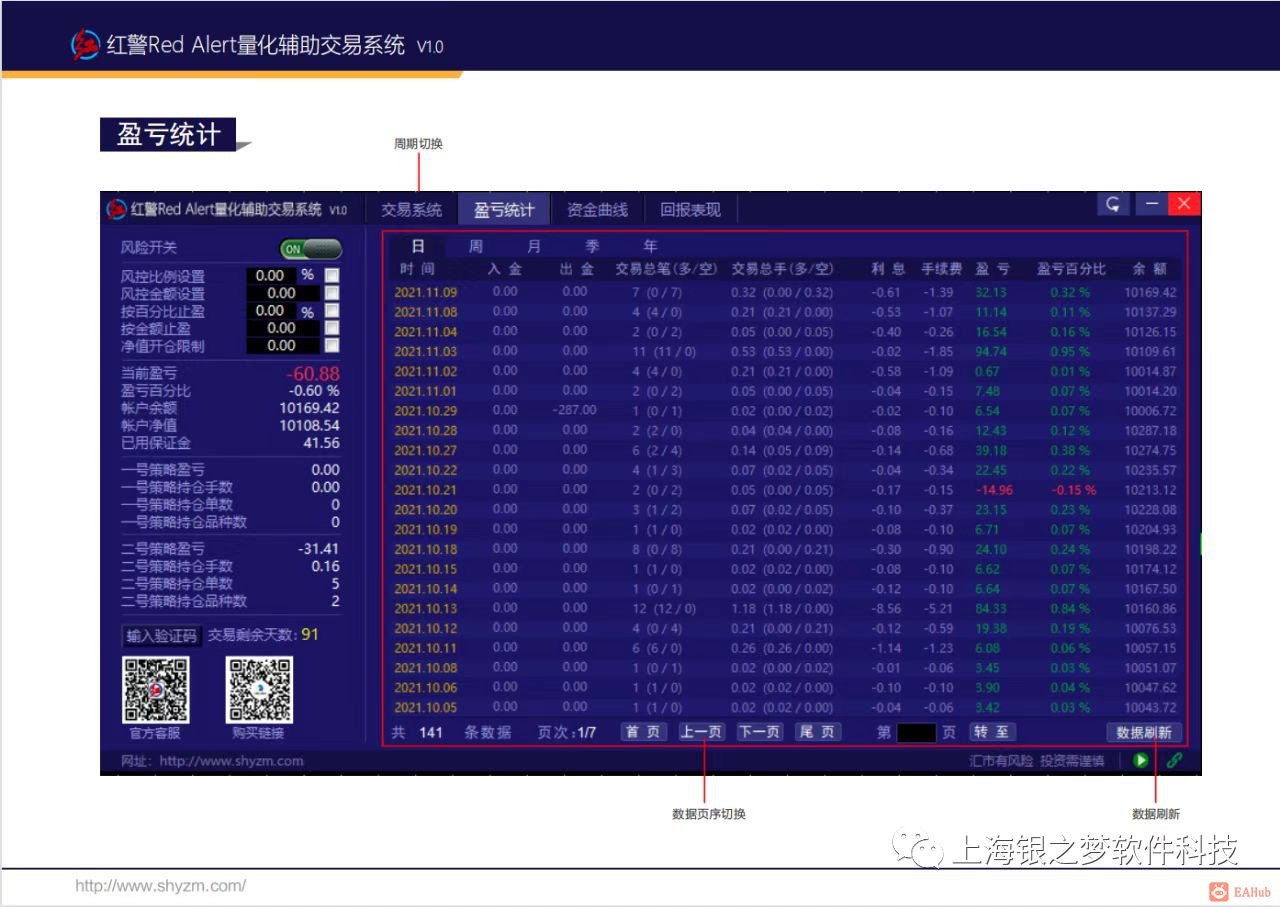
Task: Click the 41.56 used margin value
Action: [x=321, y=443]
